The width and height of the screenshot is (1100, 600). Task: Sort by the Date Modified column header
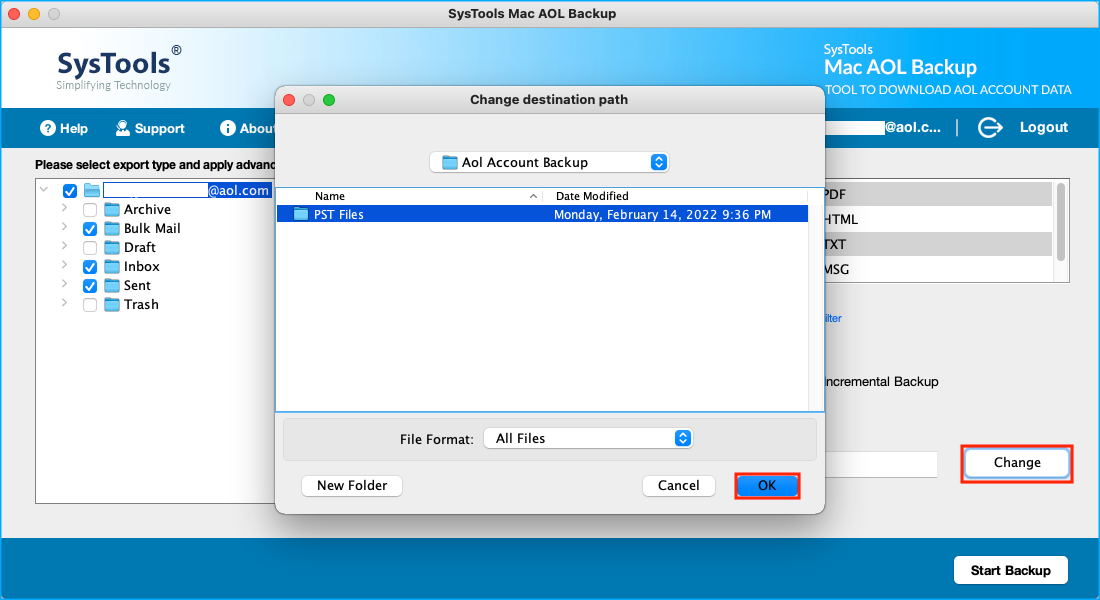[x=675, y=196]
